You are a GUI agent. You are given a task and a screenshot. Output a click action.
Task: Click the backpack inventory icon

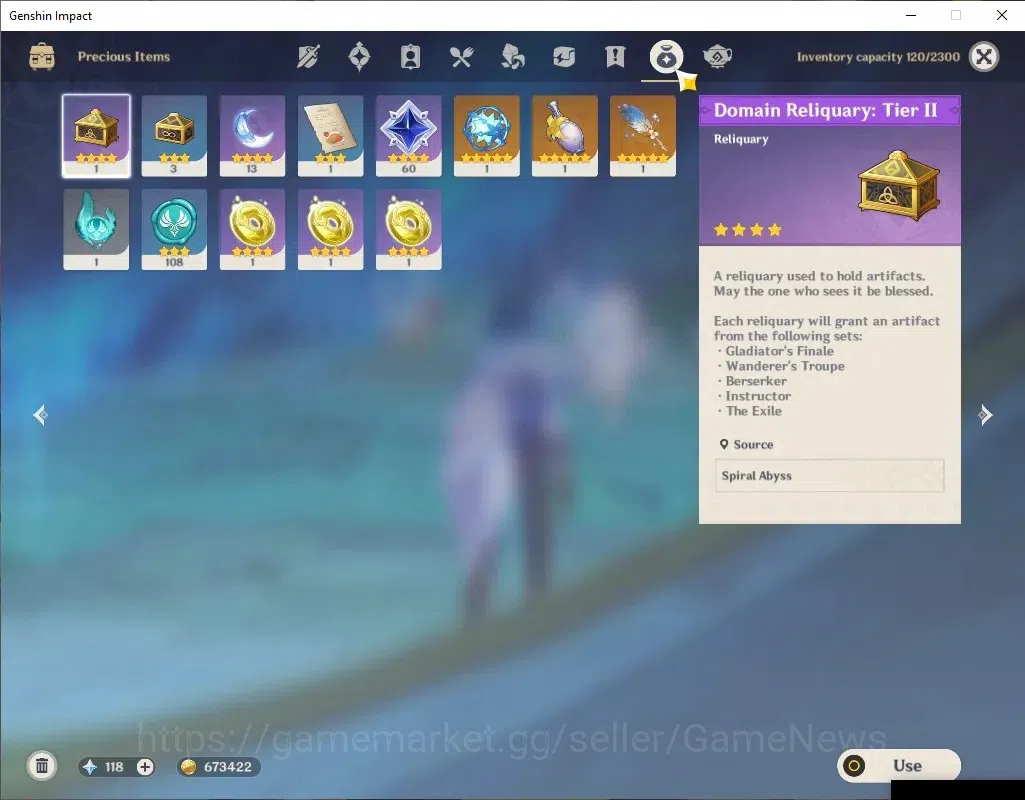click(x=42, y=57)
